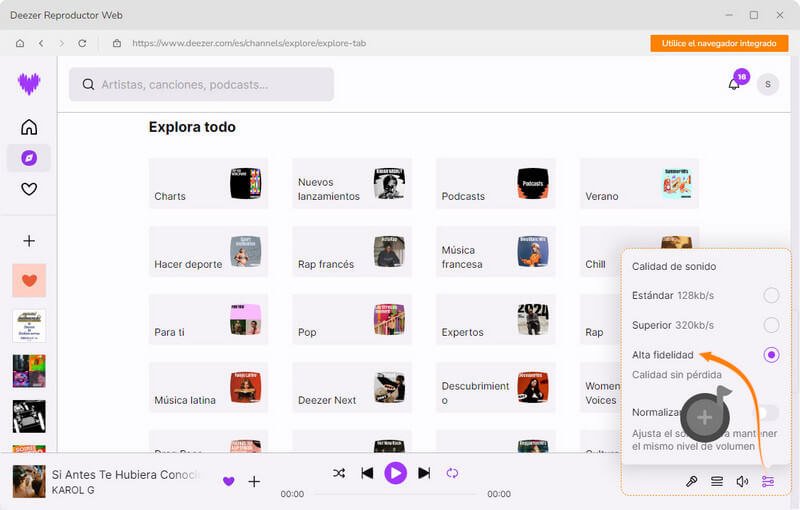The height and width of the screenshot is (510, 800).
Task: Open the Para ti category
Action: (208, 319)
